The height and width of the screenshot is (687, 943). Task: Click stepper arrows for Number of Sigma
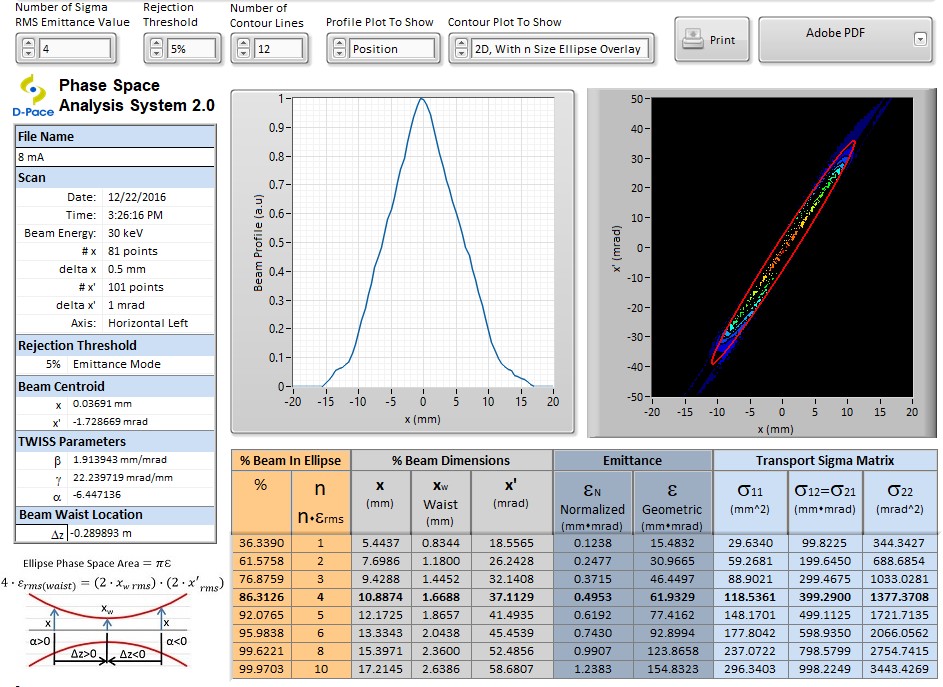pos(28,48)
